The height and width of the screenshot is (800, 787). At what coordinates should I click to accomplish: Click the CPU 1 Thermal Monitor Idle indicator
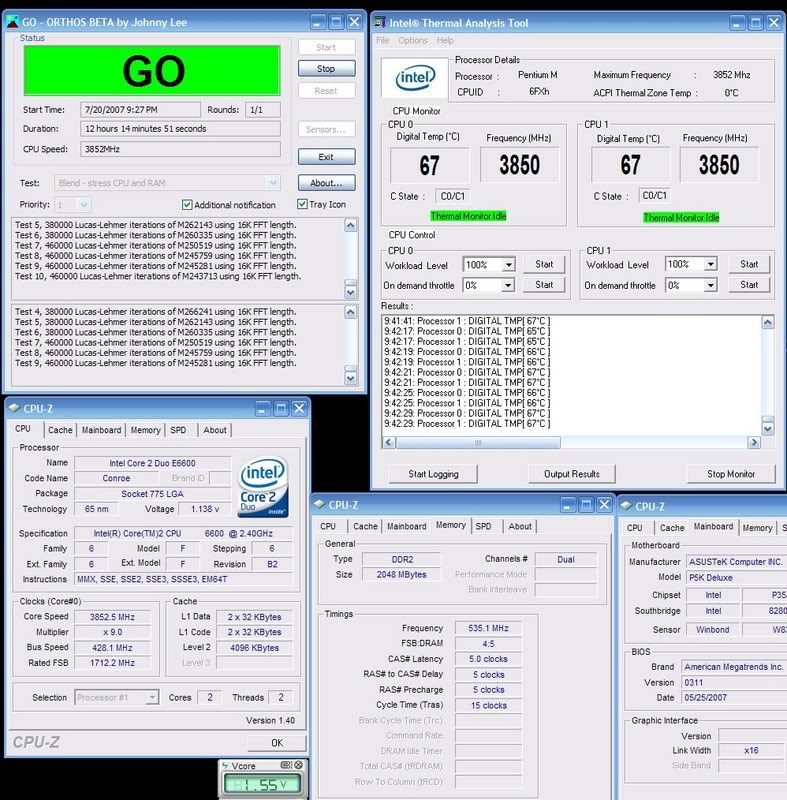[x=681, y=218]
